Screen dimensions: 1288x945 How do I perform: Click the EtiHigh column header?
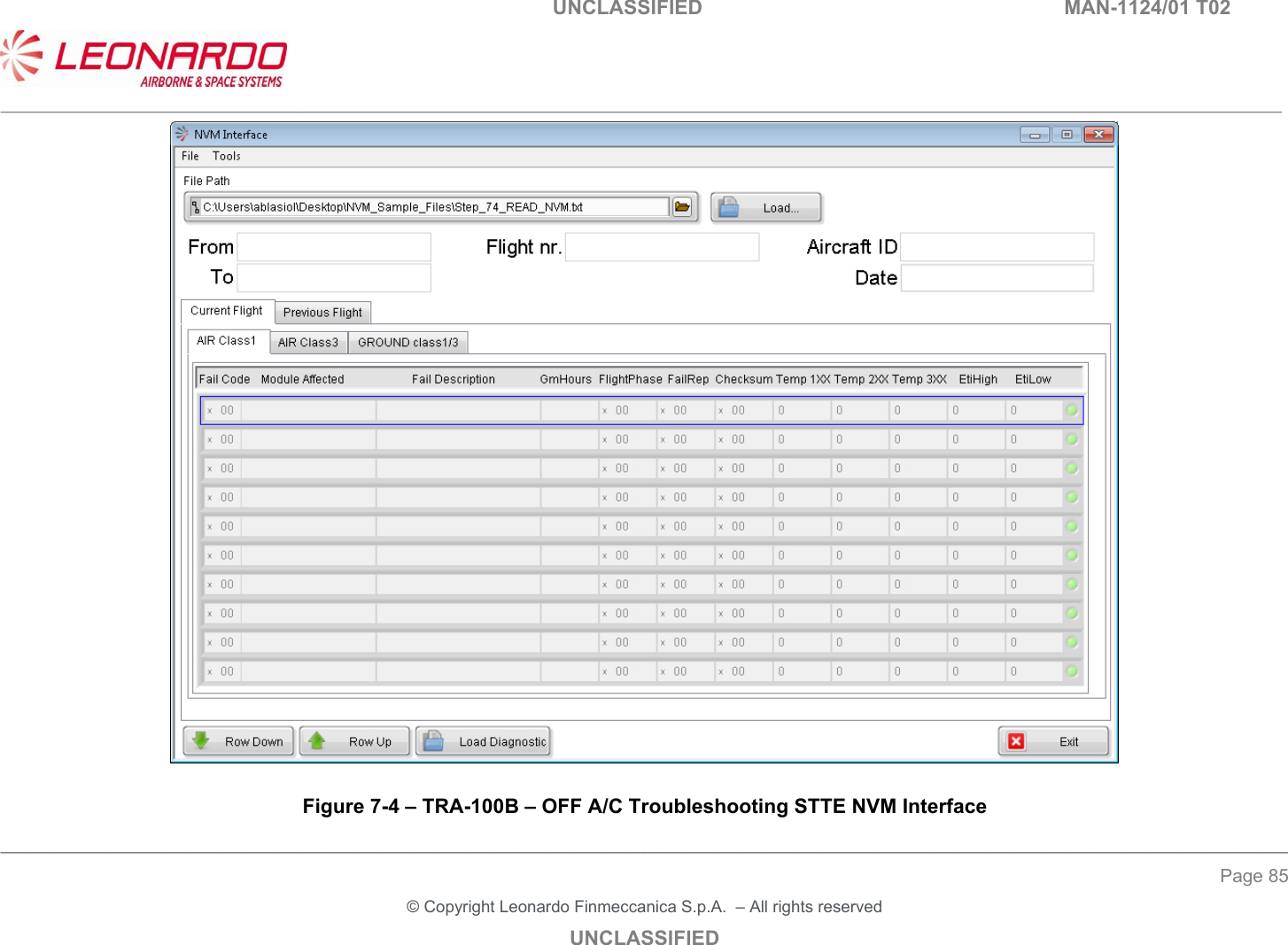pyautogui.click(x=978, y=379)
